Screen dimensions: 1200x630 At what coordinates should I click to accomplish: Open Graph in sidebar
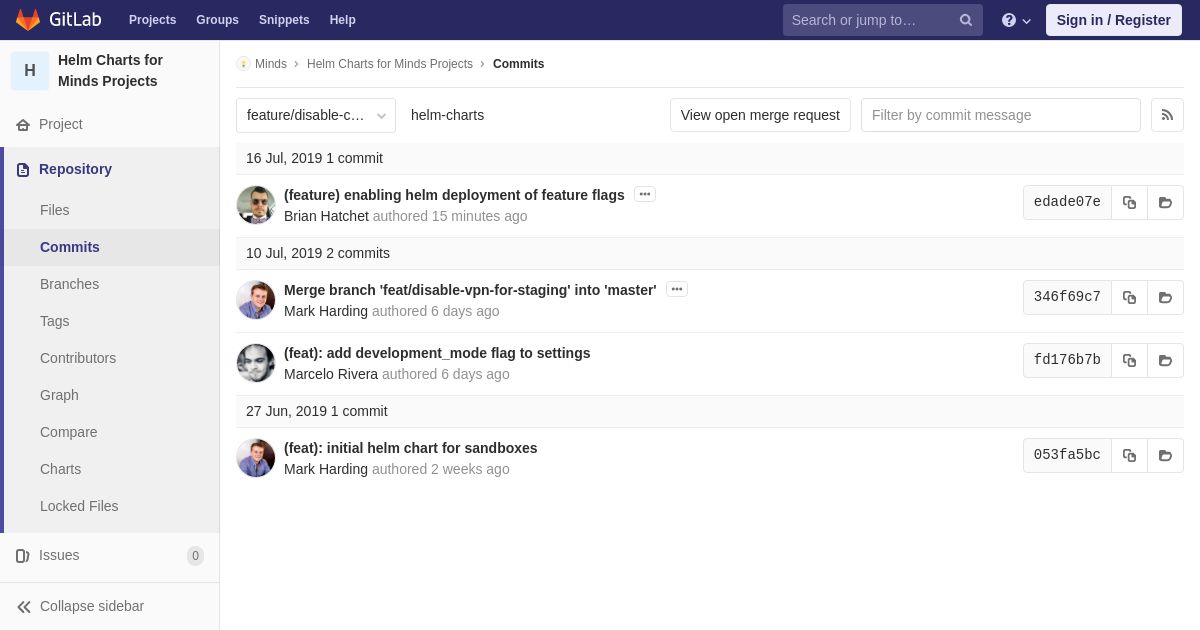pyautogui.click(x=59, y=395)
